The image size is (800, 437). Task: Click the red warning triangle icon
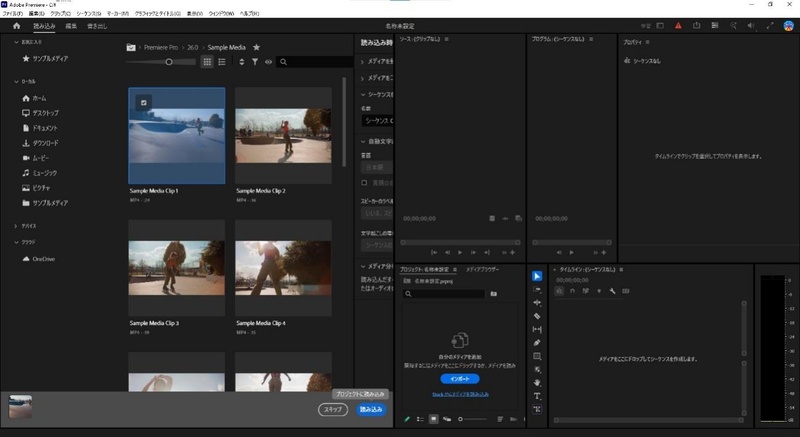click(678, 25)
